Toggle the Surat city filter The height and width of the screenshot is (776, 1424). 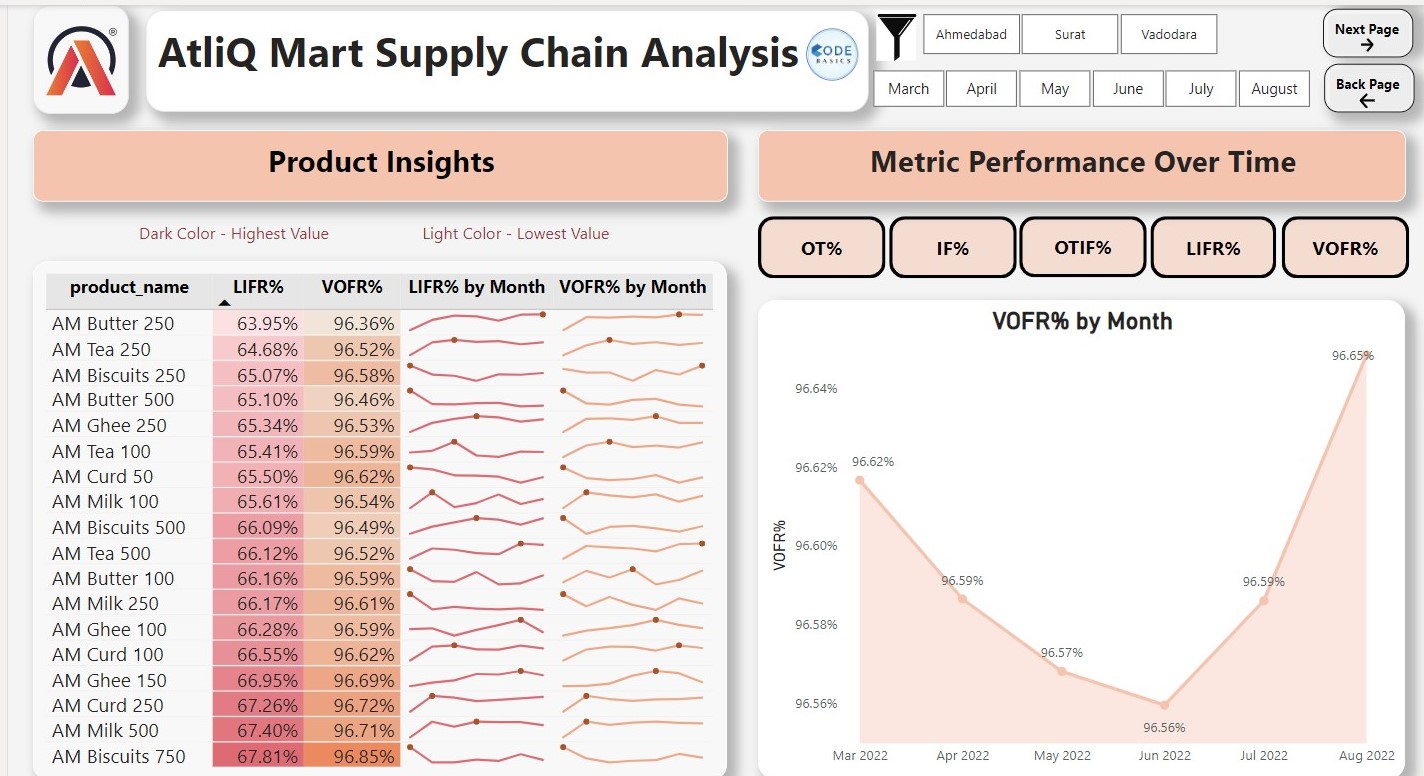[1069, 34]
